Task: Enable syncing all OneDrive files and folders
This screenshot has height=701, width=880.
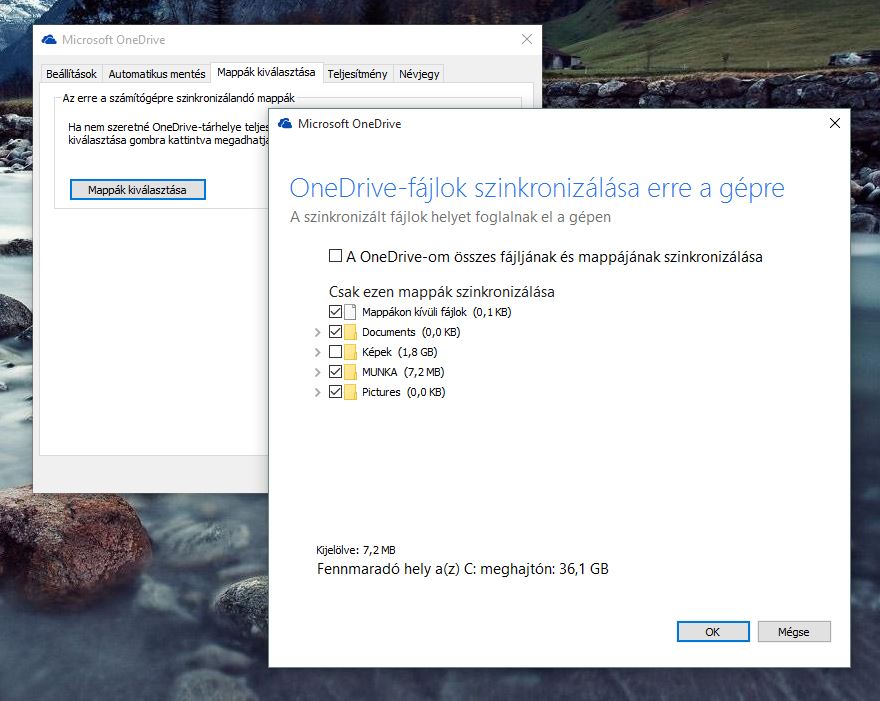Action: coord(335,256)
